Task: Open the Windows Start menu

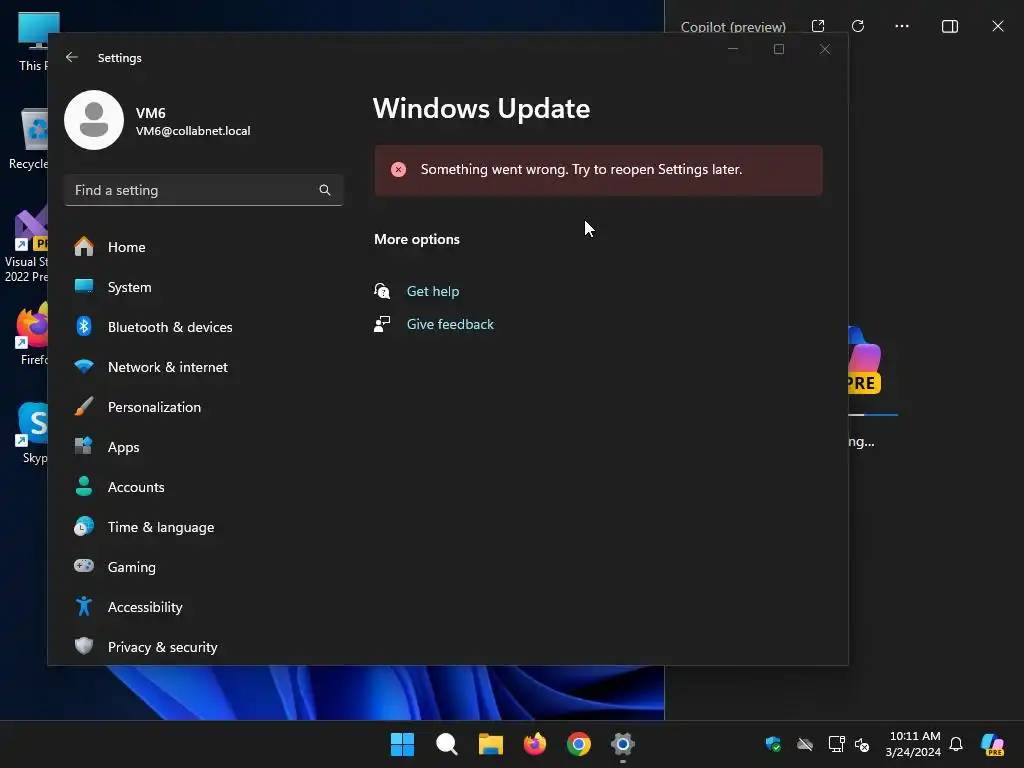Action: (x=402, y=744)
